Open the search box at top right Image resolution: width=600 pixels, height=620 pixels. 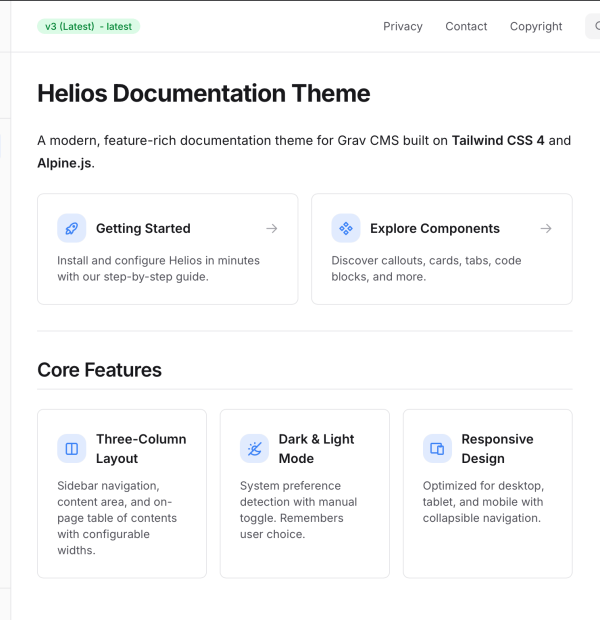[592, 26]
